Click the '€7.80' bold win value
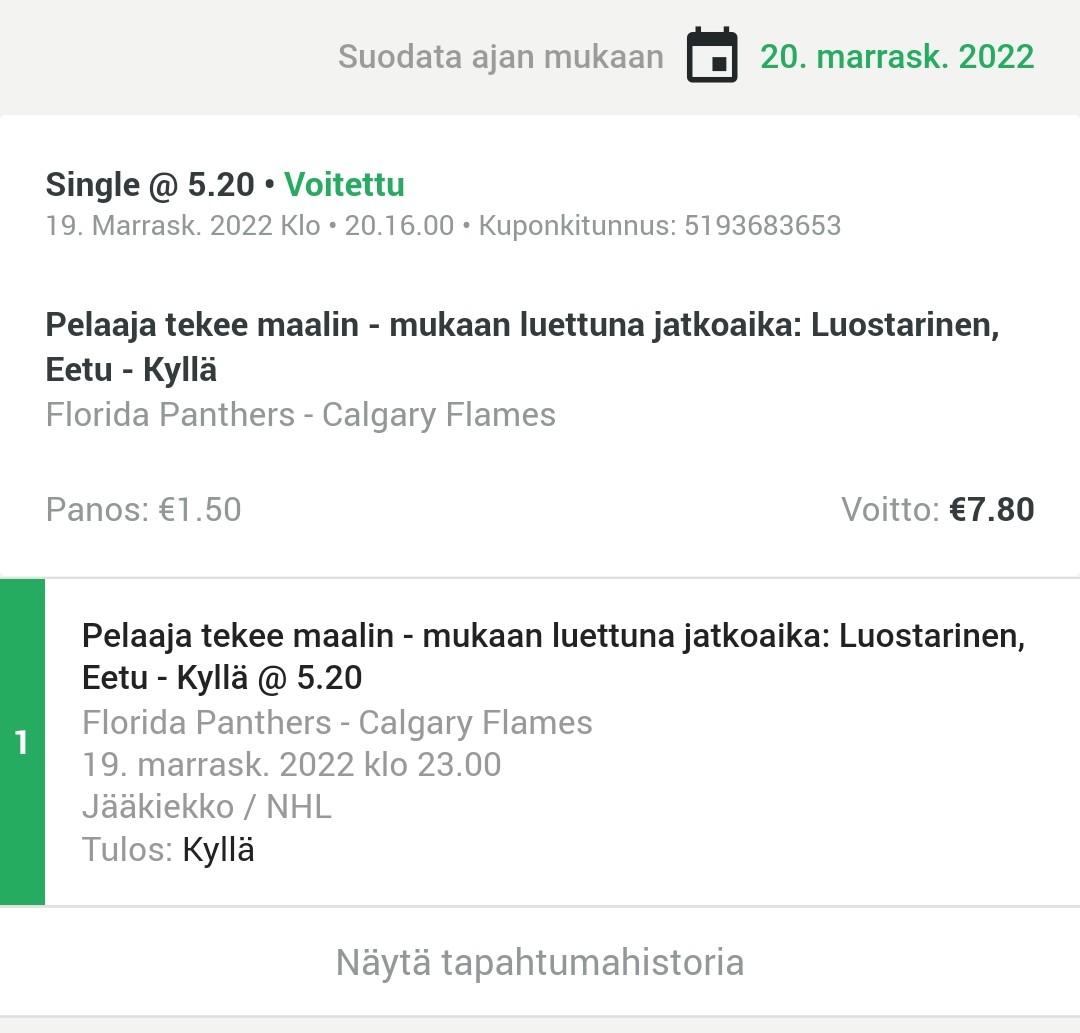The width and height of the screenshot is (1080, 1033). click(991, 510)
